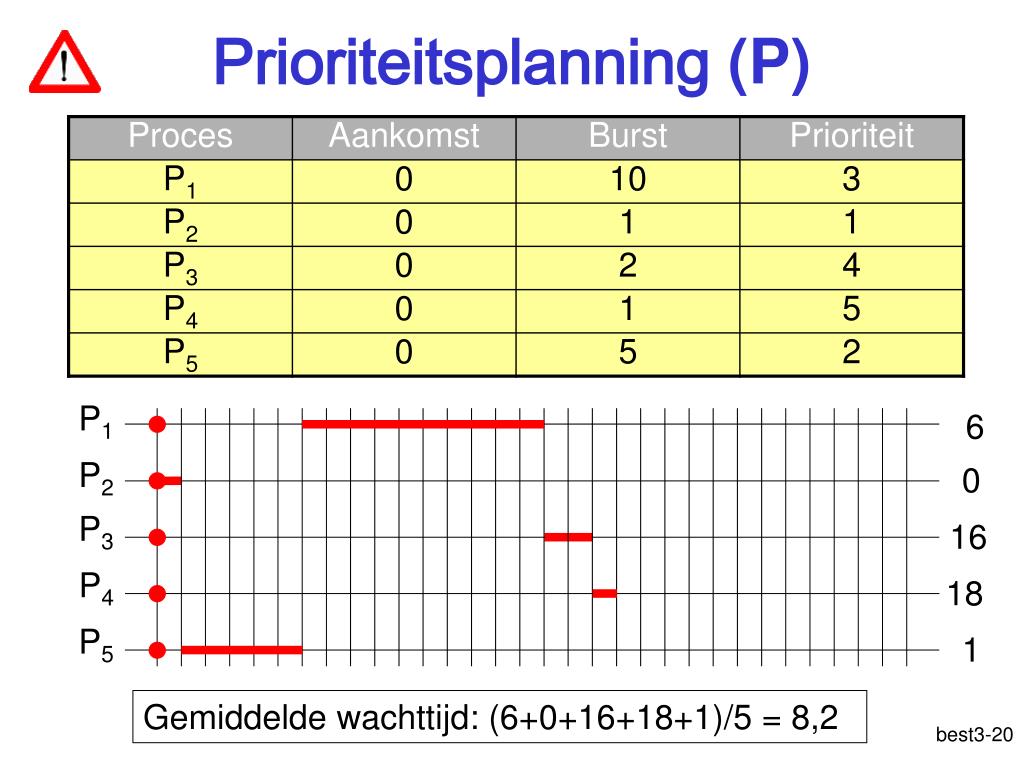The width and height of the screenshot is (1024, 768).
Task: Click the long P1 red execution bar
Action: coord(423,424)
